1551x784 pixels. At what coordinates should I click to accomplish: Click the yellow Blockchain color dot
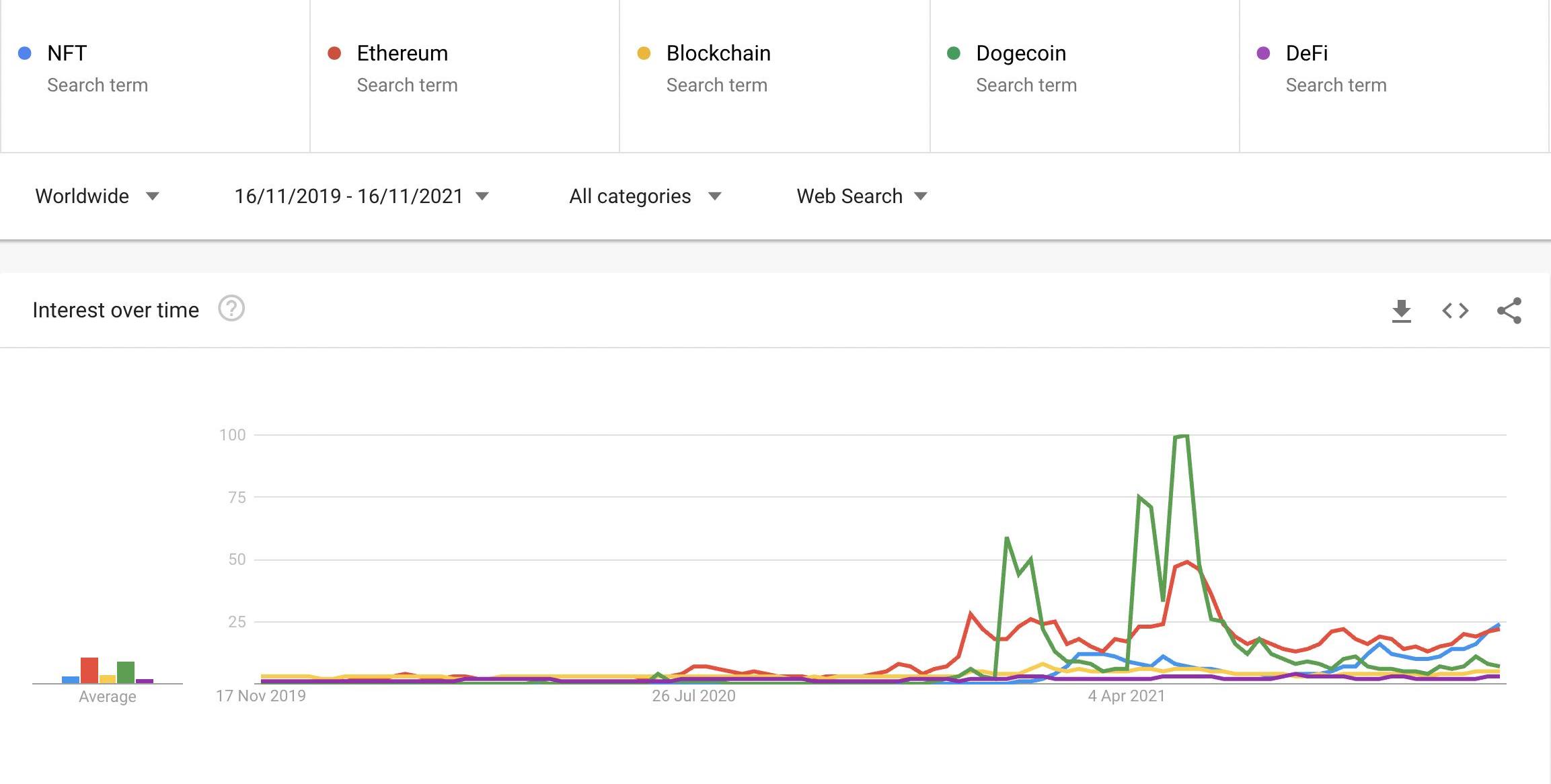[644, 53]
